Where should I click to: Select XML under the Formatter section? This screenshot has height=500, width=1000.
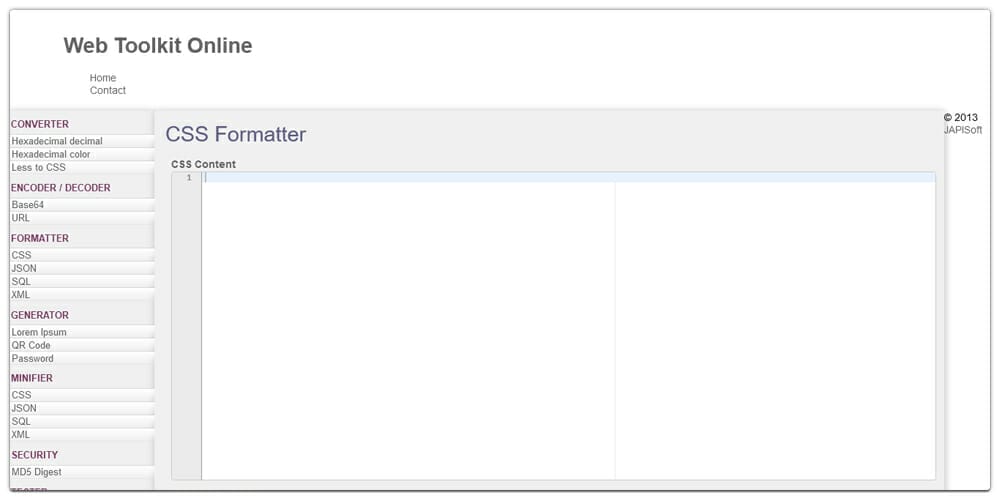(x=21, y=295)
